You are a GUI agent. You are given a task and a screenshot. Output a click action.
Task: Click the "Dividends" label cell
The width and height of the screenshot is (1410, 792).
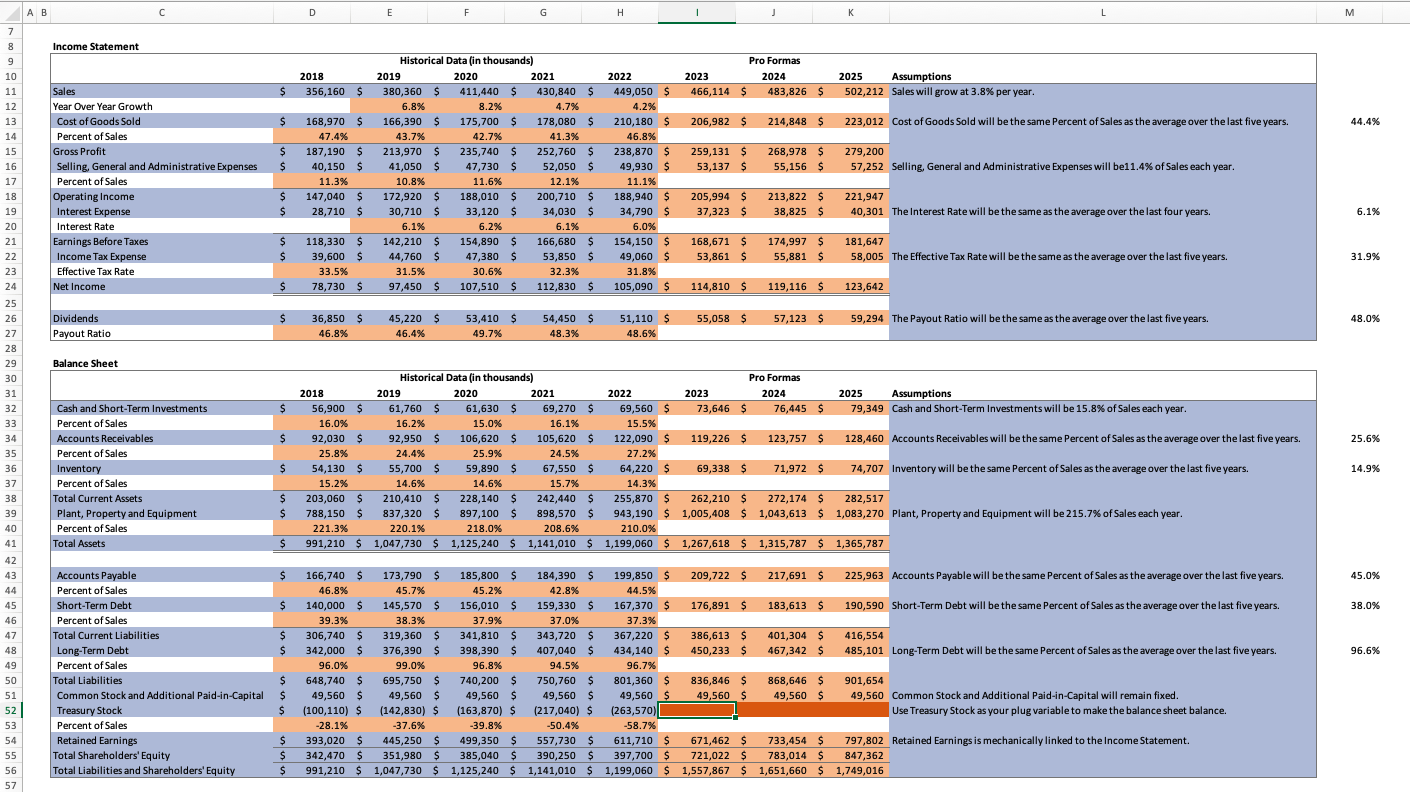(76, 318)
